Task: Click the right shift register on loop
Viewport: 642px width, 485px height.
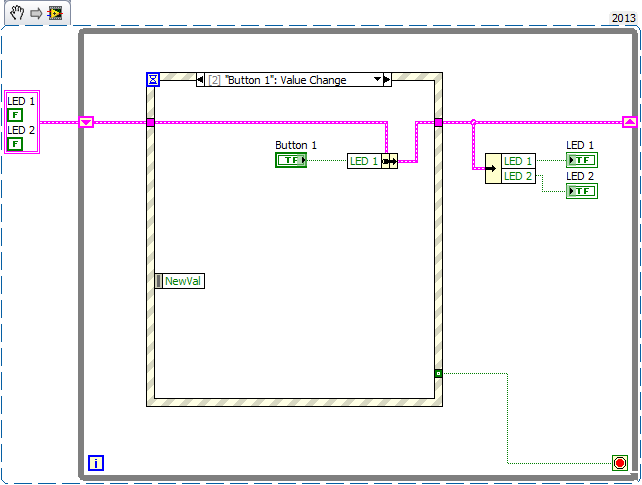Action: tap(629, 122)
